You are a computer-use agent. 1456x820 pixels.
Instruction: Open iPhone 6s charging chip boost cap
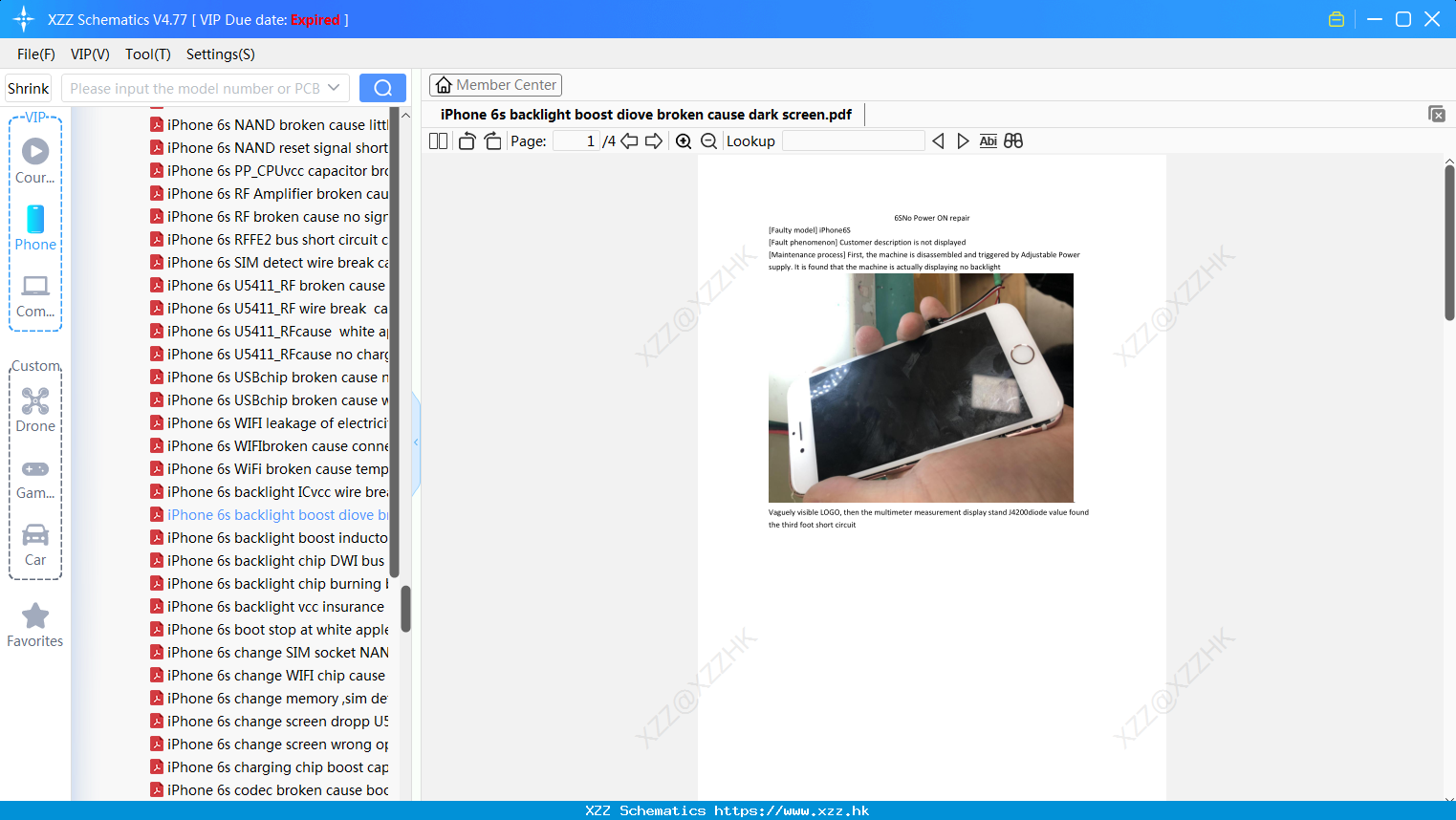click(271, 767)
